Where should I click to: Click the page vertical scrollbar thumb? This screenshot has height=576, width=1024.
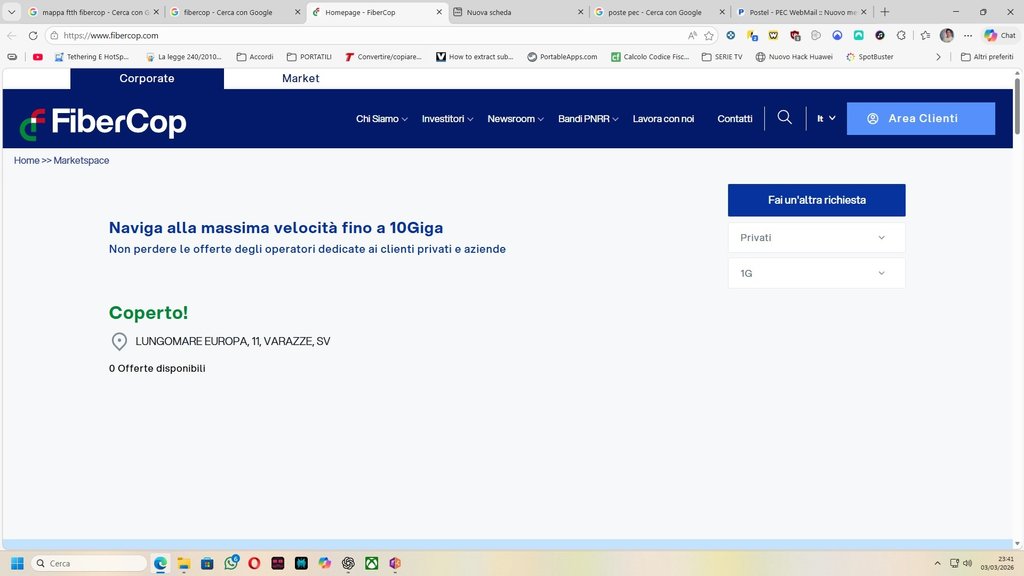pos(1017,106)
